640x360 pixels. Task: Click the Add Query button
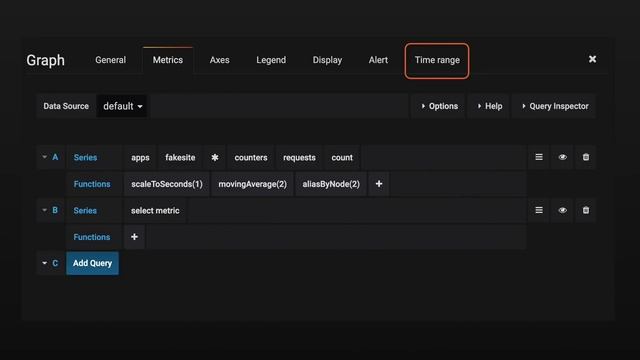[92, 263]
